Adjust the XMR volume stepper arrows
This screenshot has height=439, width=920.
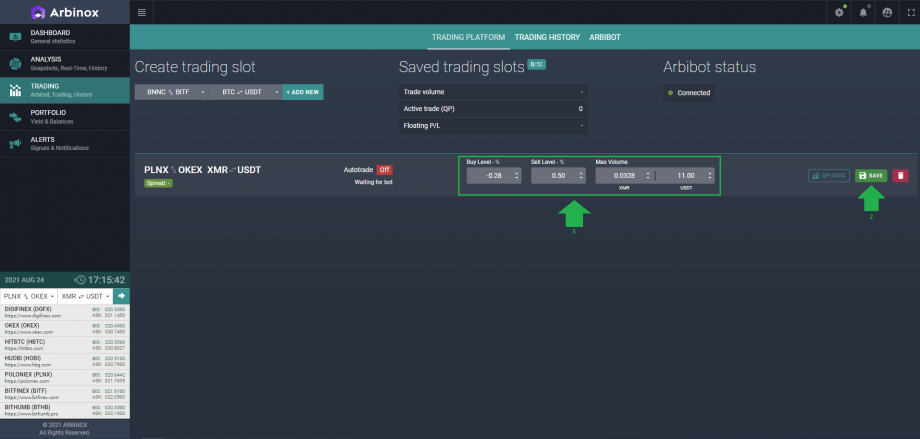coord(648,175)
